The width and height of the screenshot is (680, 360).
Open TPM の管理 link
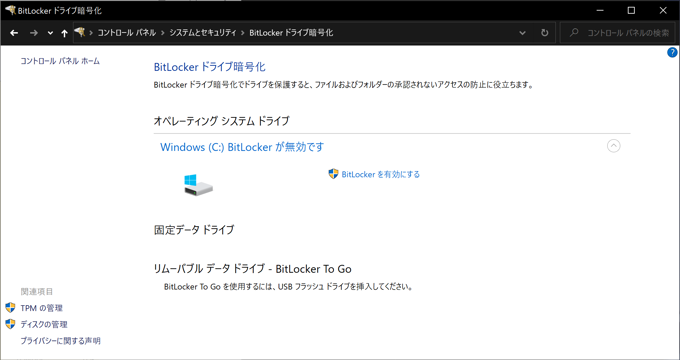(x=42, y=308)
